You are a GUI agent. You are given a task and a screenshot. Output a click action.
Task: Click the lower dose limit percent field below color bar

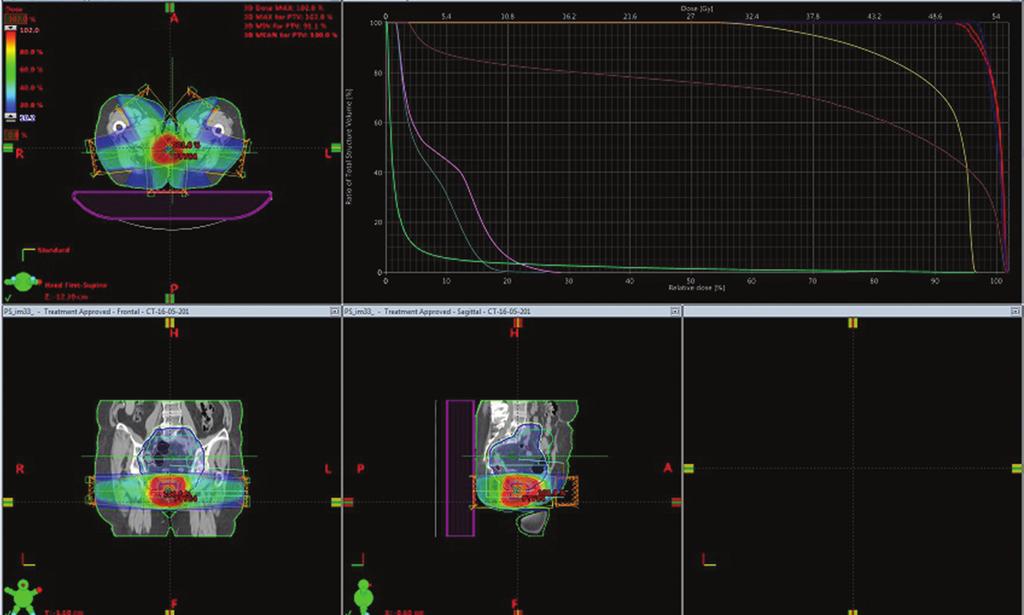pyautogui.click(x=12, y=134)
